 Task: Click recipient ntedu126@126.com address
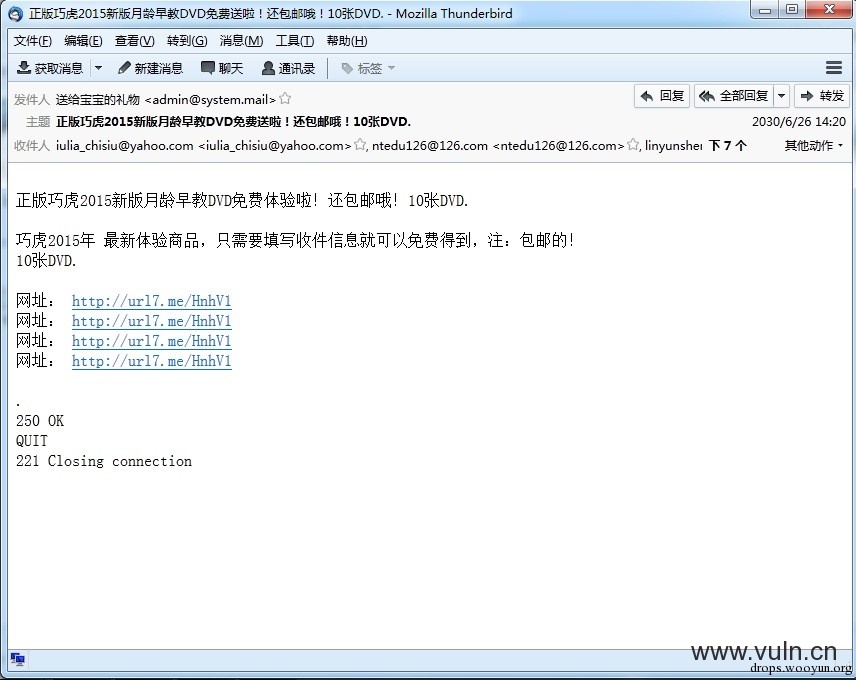click(498, 146)
